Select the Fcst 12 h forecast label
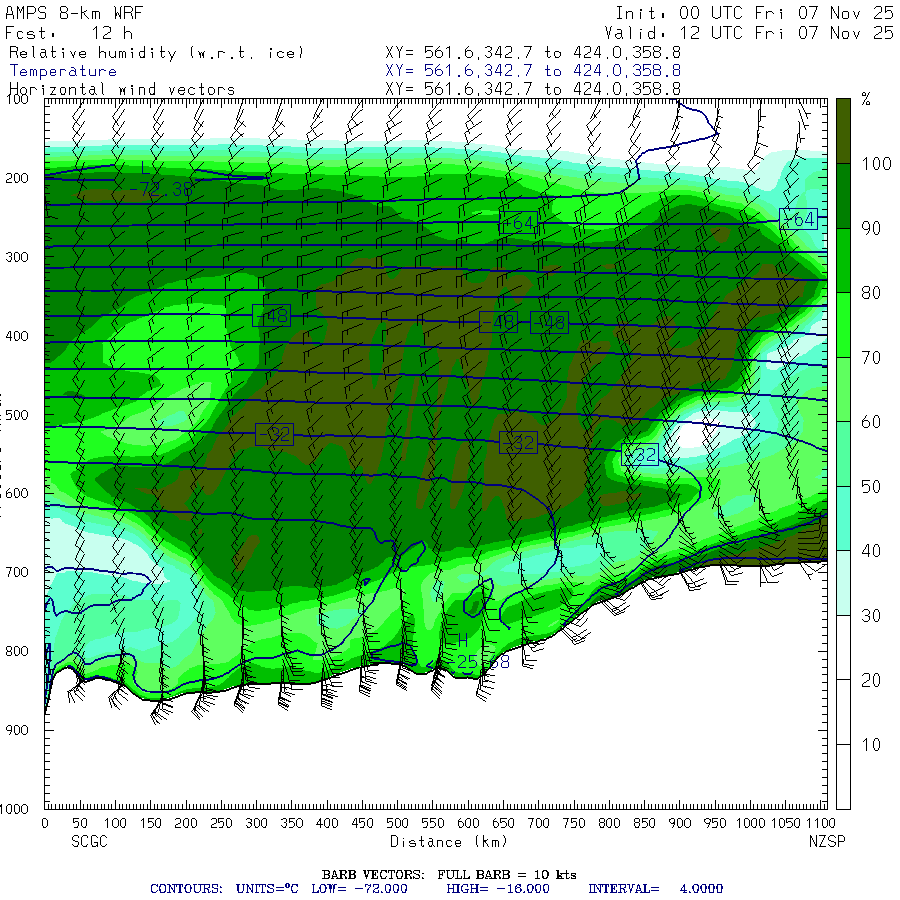This screenshot has height=900, width=900. [69, 33]
